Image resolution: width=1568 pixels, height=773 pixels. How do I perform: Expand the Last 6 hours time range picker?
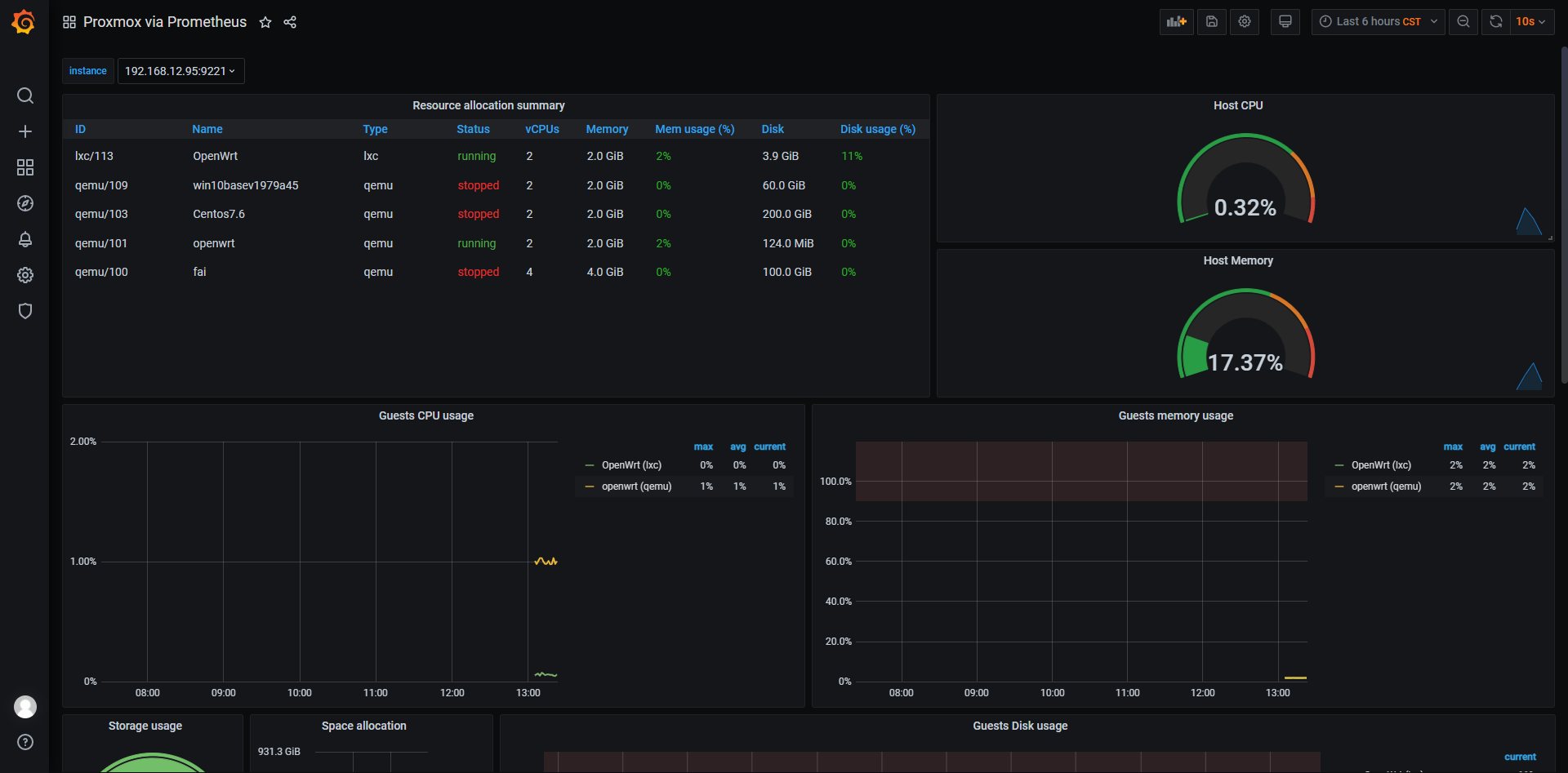1377,22
